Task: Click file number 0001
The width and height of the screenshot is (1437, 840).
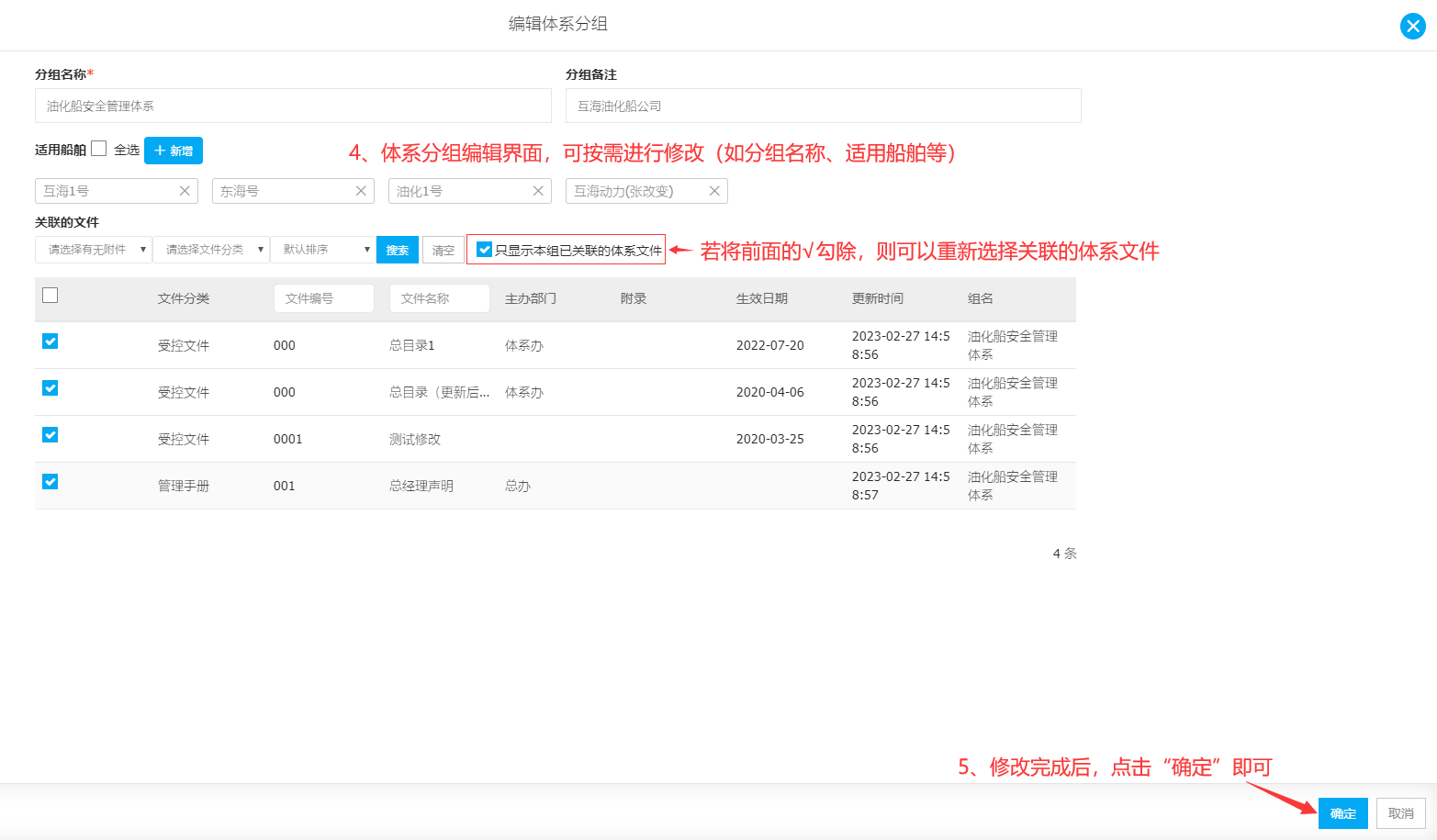Action: (x=288, y=439)
